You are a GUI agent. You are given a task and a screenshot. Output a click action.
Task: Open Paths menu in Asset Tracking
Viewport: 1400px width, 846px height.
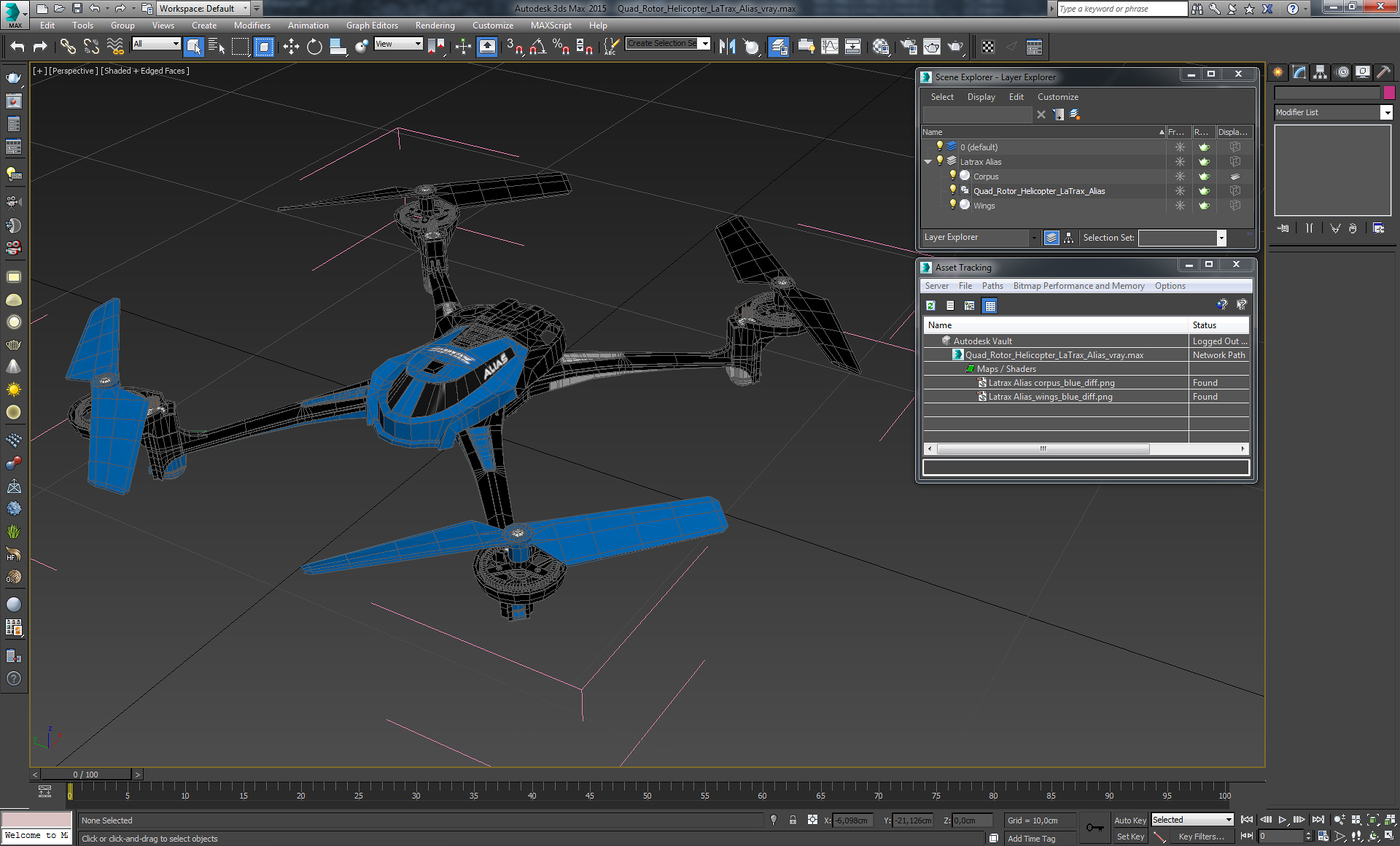tap(992, 286)
